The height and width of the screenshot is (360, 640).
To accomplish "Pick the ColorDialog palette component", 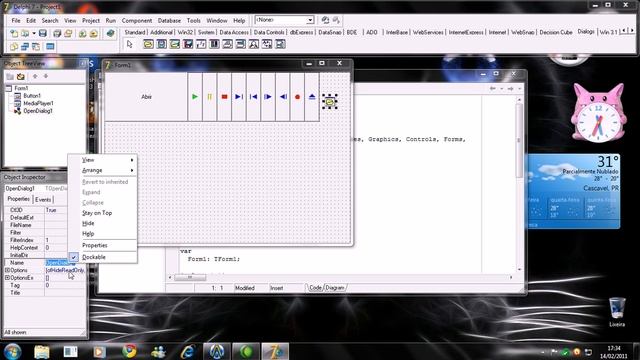I will [214, 44].
